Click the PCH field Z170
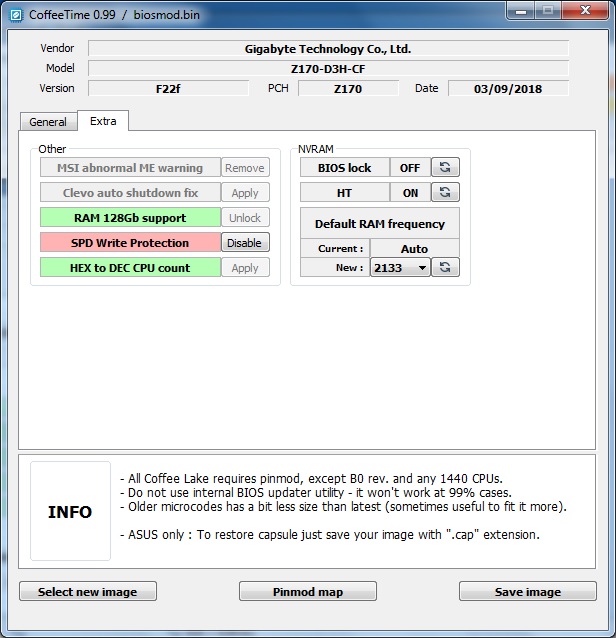Screen dimensions: 616x638 [x=348, y=88]
